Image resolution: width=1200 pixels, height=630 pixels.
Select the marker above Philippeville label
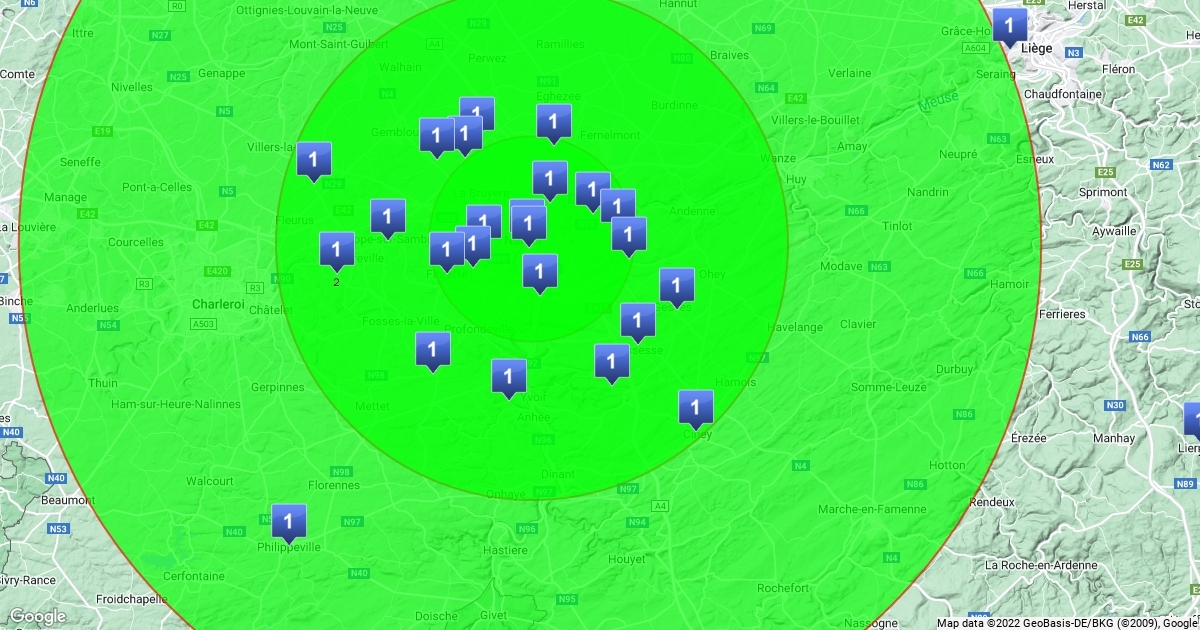(x=289, y=523)
